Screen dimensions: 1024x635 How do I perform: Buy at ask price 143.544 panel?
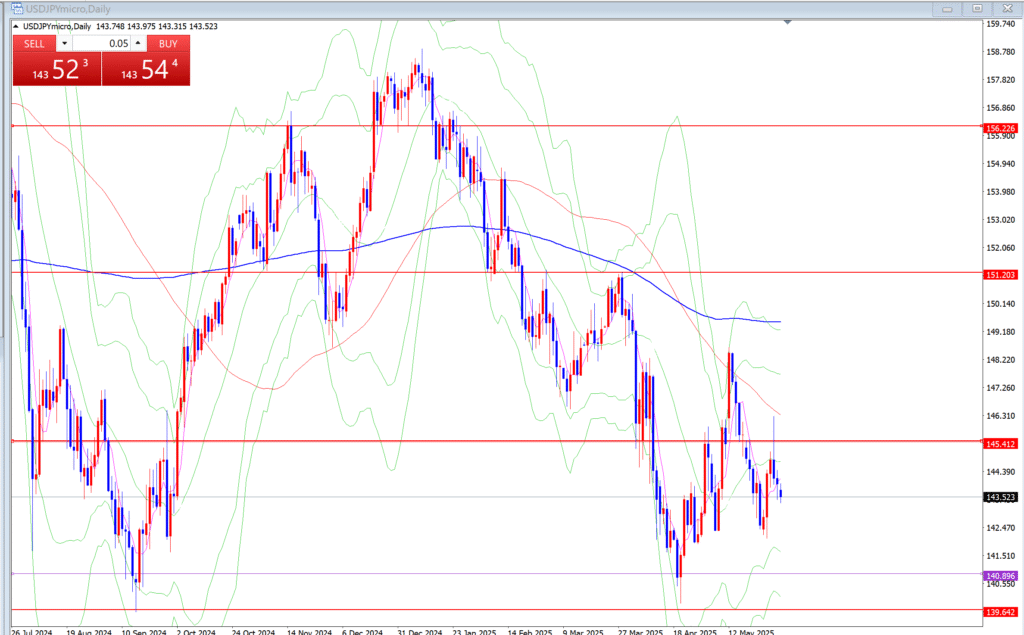pyautogui.click(x=146, y=69)
